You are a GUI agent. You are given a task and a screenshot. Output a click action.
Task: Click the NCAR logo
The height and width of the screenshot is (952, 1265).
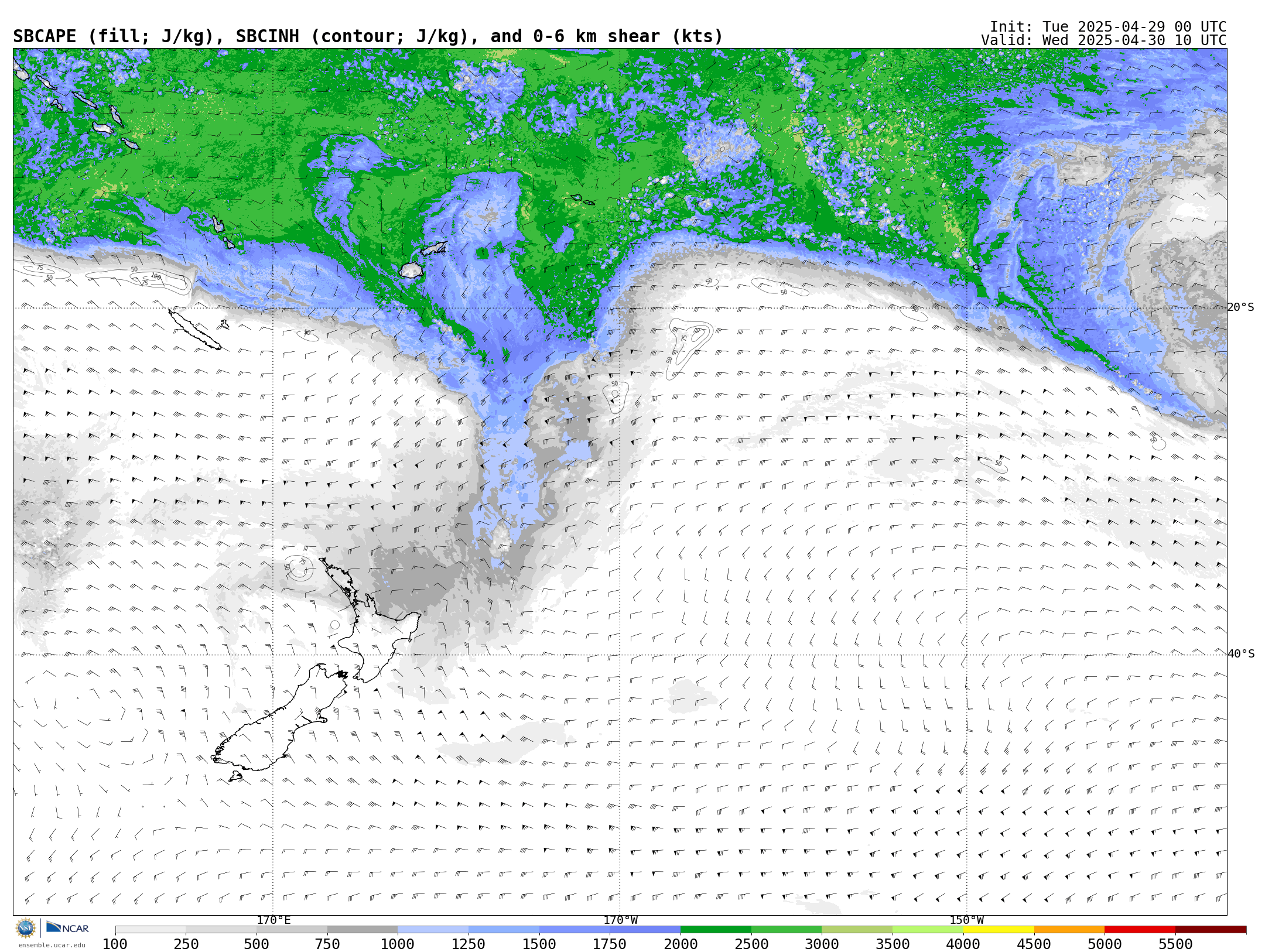coord(67,927)
